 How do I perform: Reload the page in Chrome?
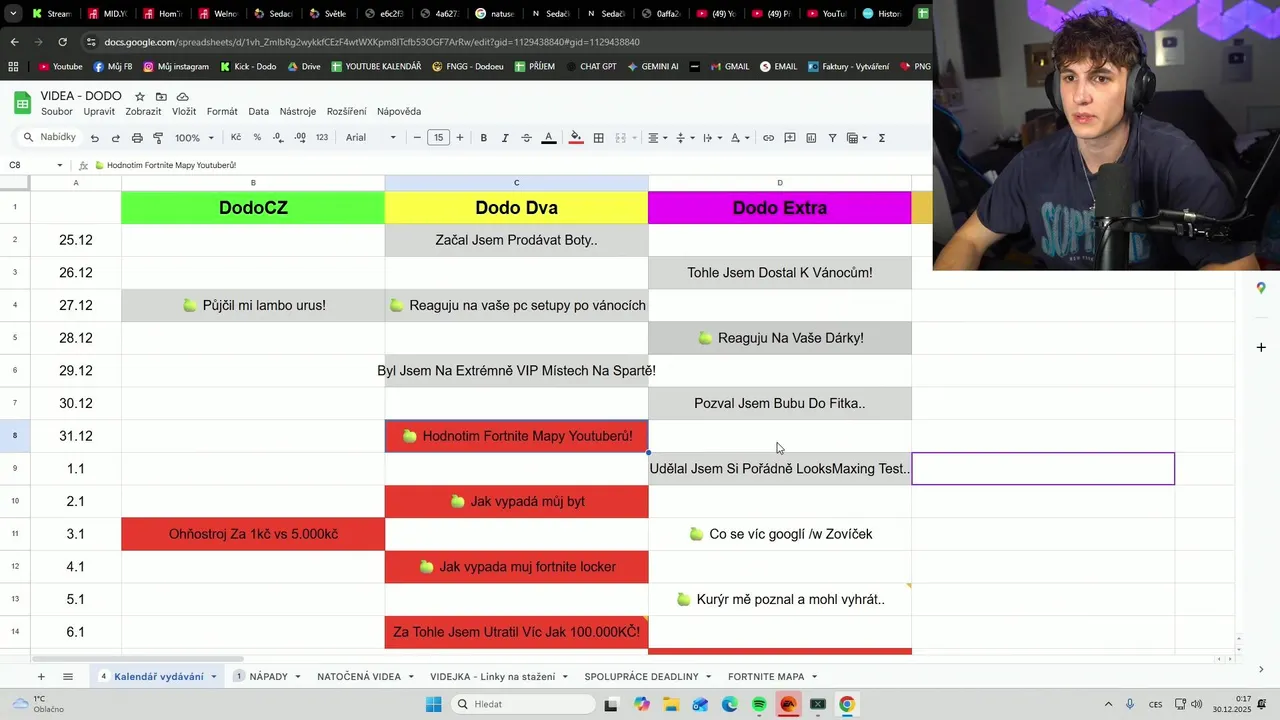click(x=63, y=42)
